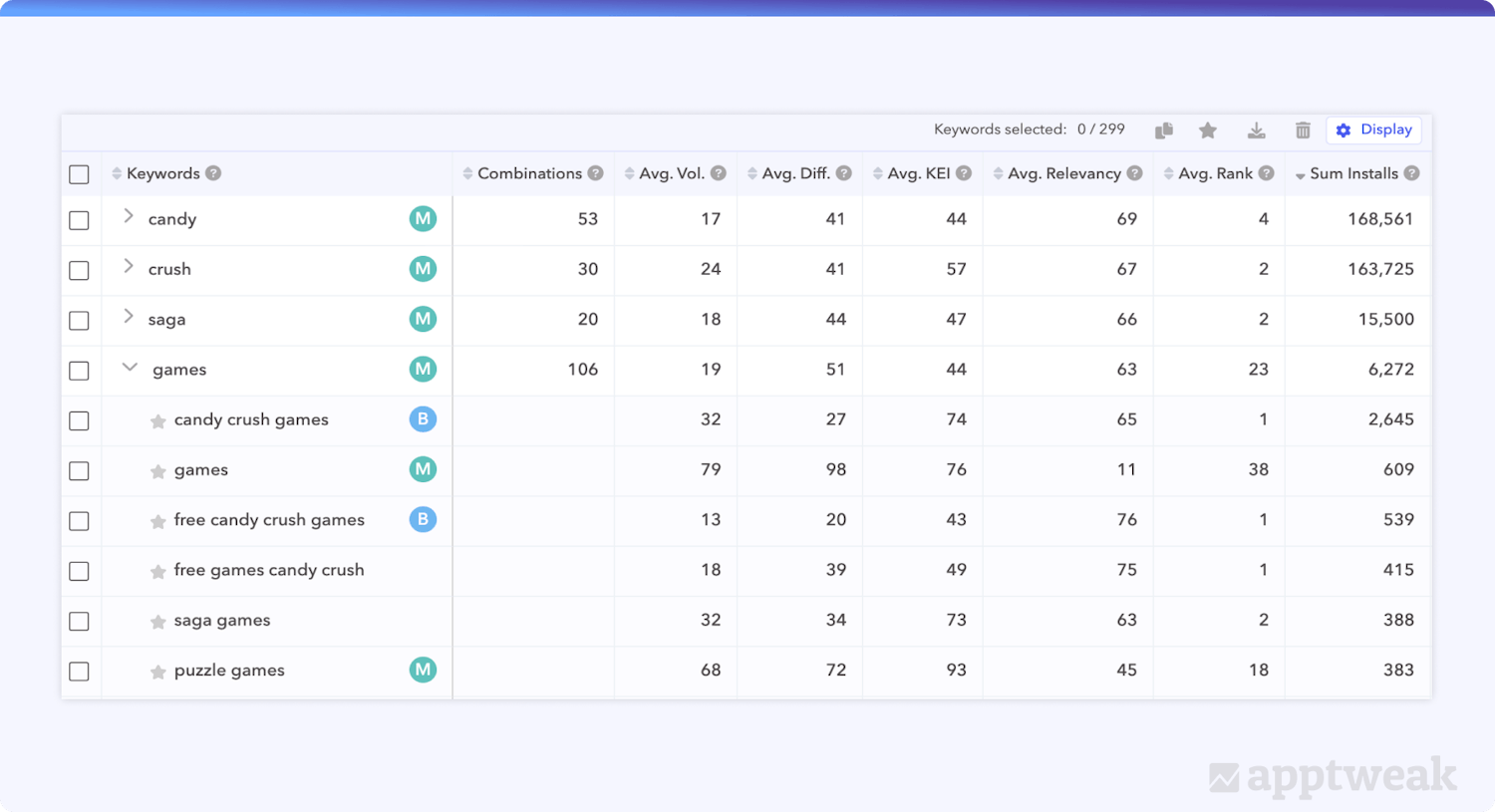Collapse the 'games' keyword group
This screenshot has width=1495, height=812.
(x=130, y=368)
